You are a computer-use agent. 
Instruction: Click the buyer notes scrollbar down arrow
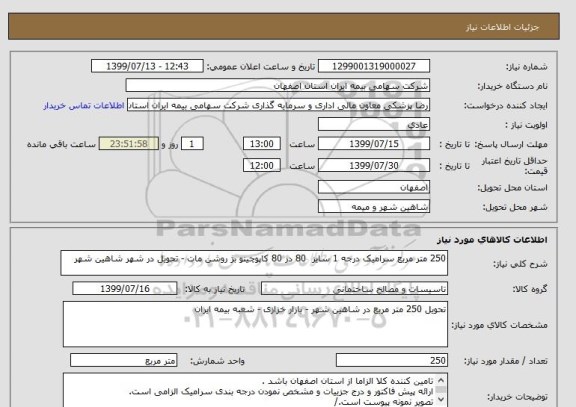click(441, 399)
